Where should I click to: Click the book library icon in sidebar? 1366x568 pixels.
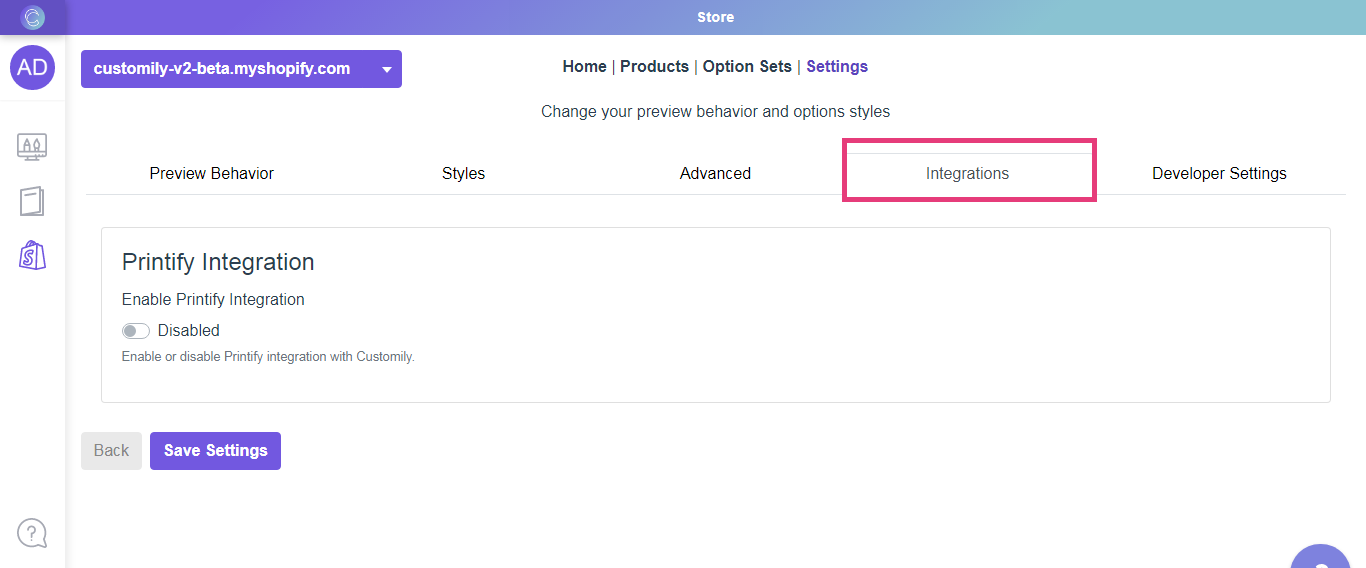pos(32,201)
